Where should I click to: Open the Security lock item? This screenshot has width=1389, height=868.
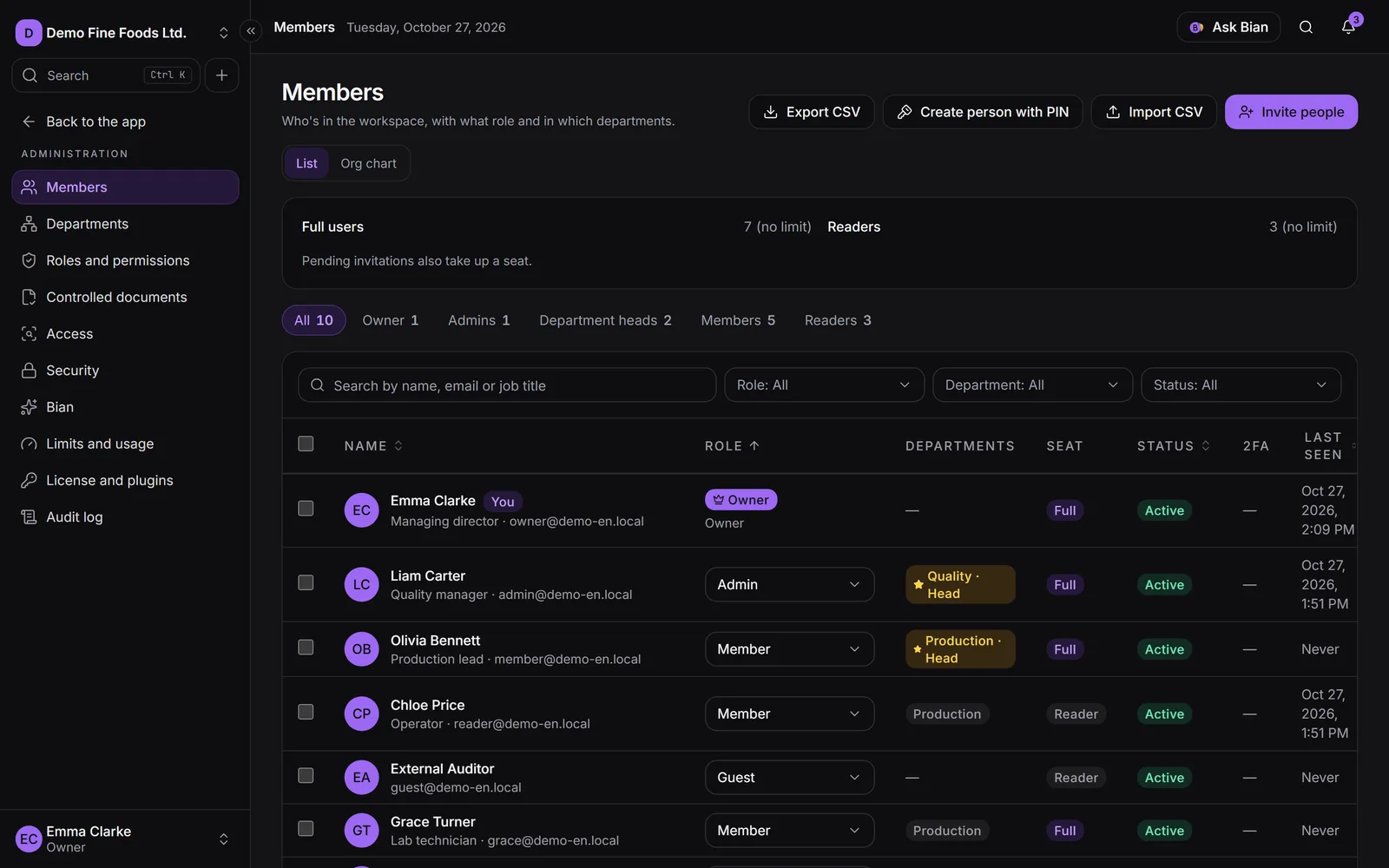pos(125,371)
